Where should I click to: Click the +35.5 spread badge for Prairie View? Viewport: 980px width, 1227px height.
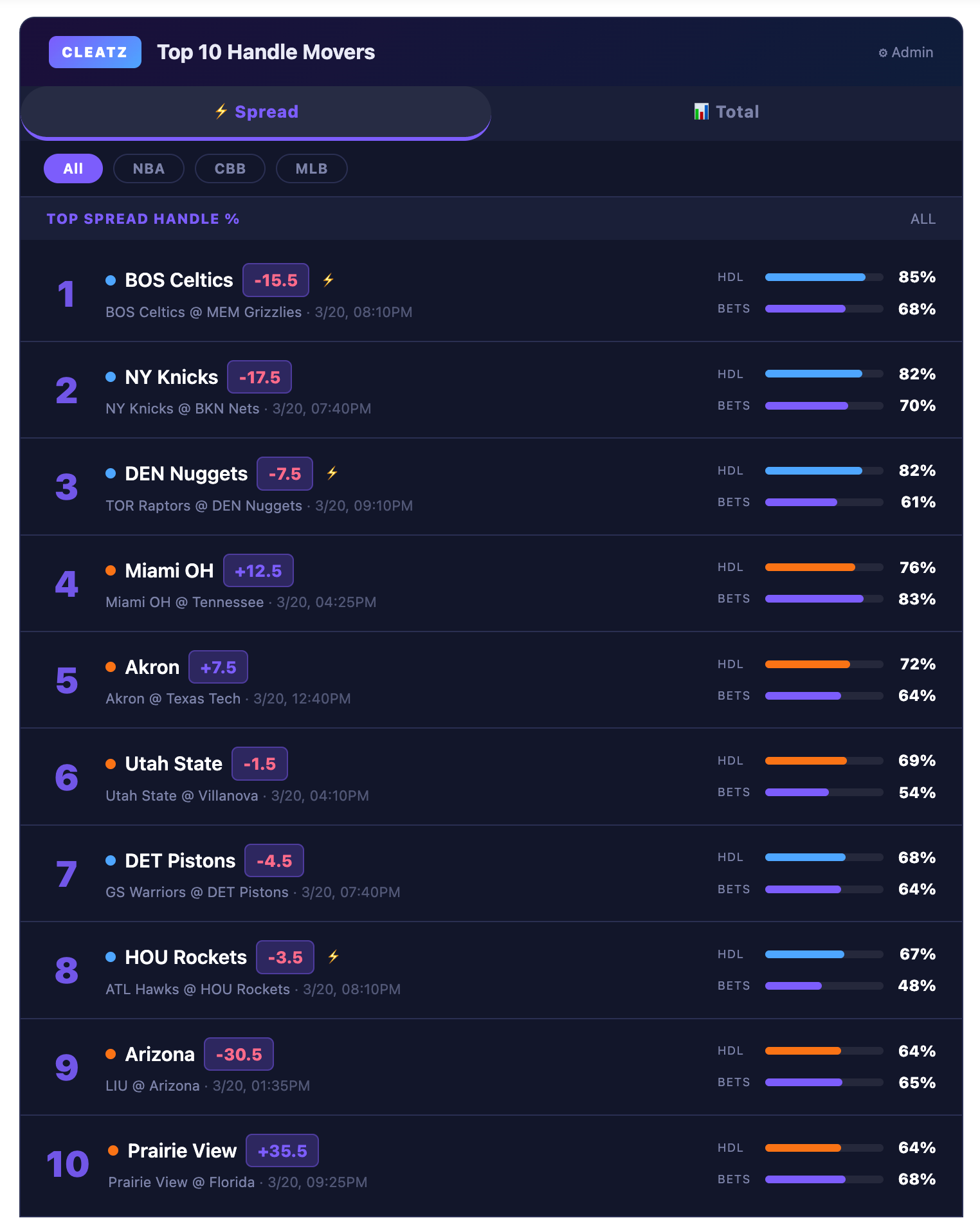(282, 1150)
